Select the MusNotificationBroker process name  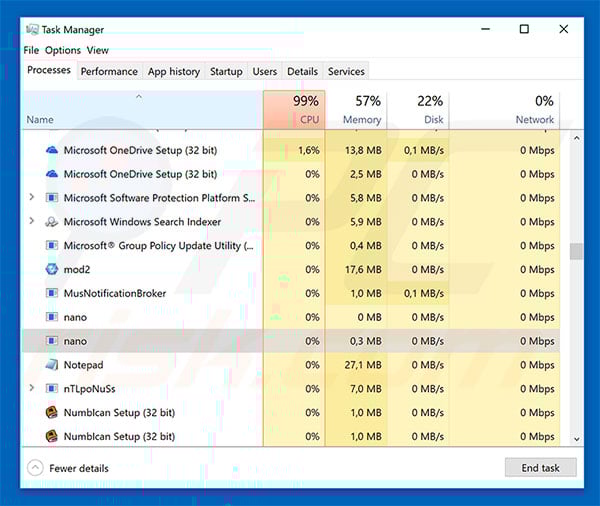[x=115, y=293]
